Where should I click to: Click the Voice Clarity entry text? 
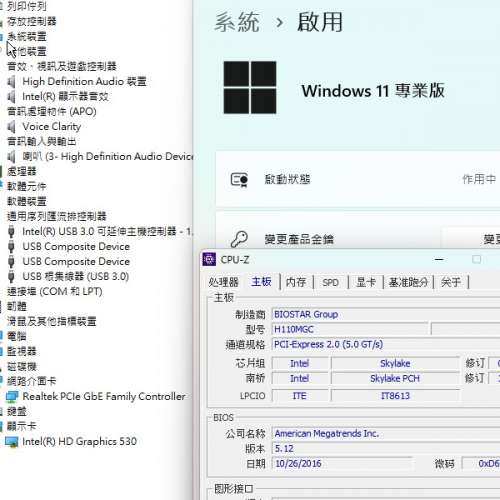tap(52, 127)
